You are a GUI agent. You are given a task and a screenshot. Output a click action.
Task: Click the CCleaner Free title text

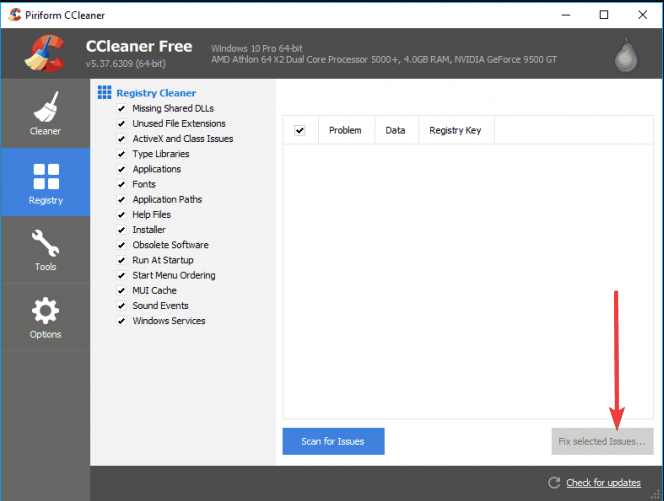(139, 46)
